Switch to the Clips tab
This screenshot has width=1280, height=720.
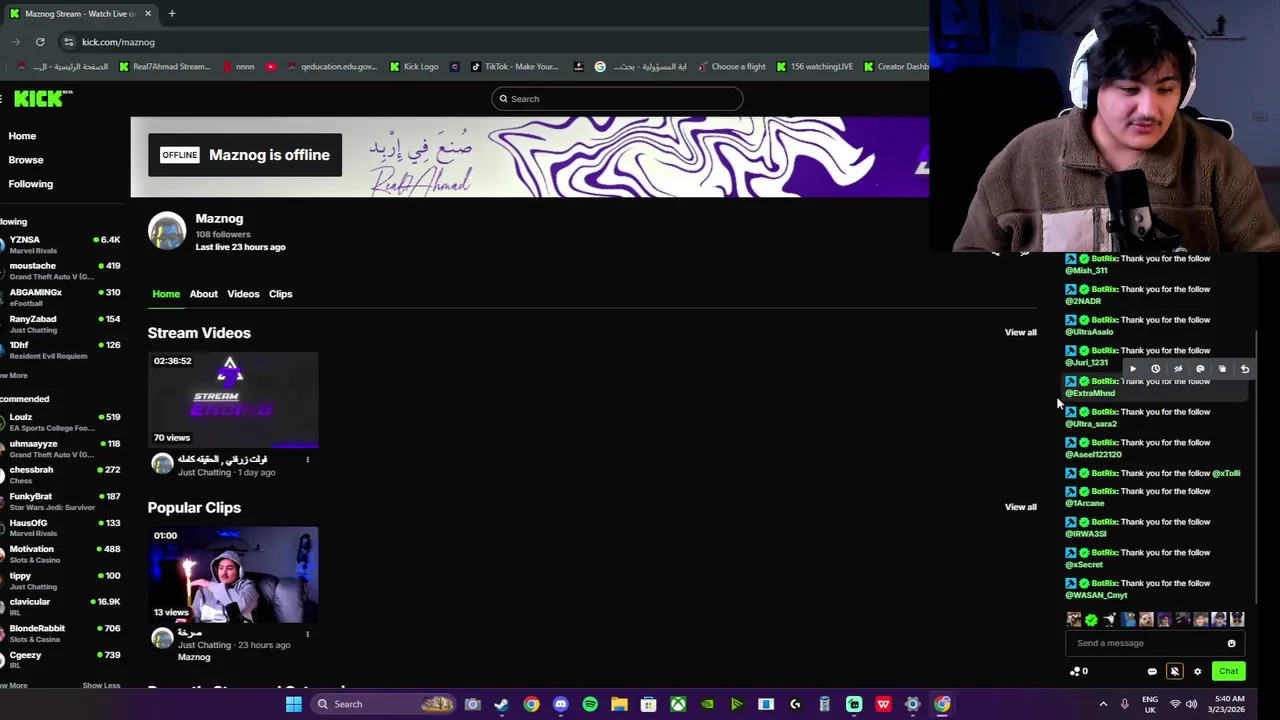pyautogui.click(x=280, y=294)
